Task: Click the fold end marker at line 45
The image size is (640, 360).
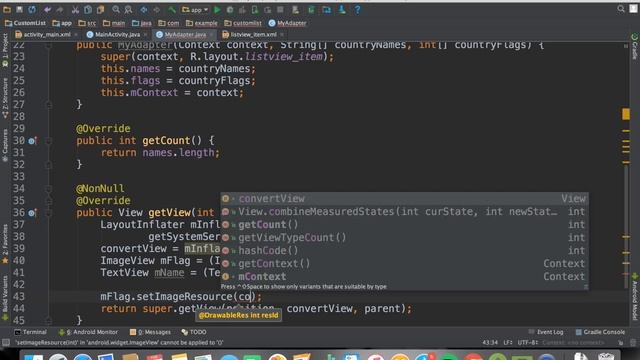Action: click(48, 321)
